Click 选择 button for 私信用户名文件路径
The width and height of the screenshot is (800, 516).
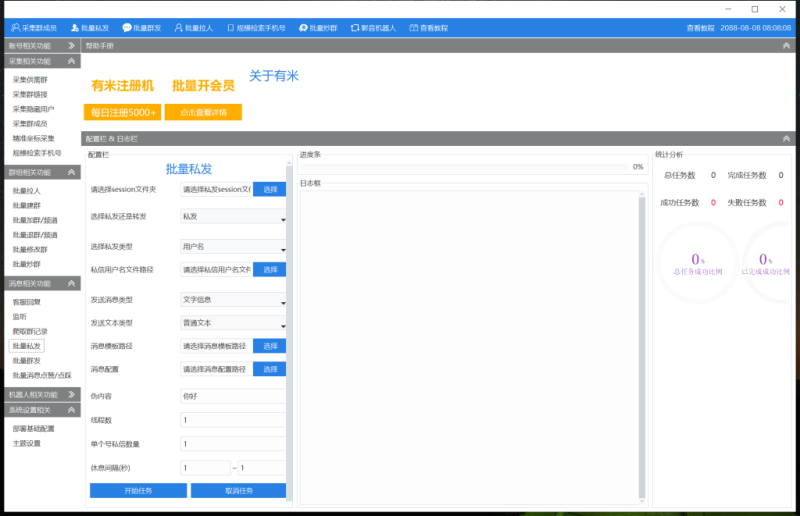(x=269, y=269)
